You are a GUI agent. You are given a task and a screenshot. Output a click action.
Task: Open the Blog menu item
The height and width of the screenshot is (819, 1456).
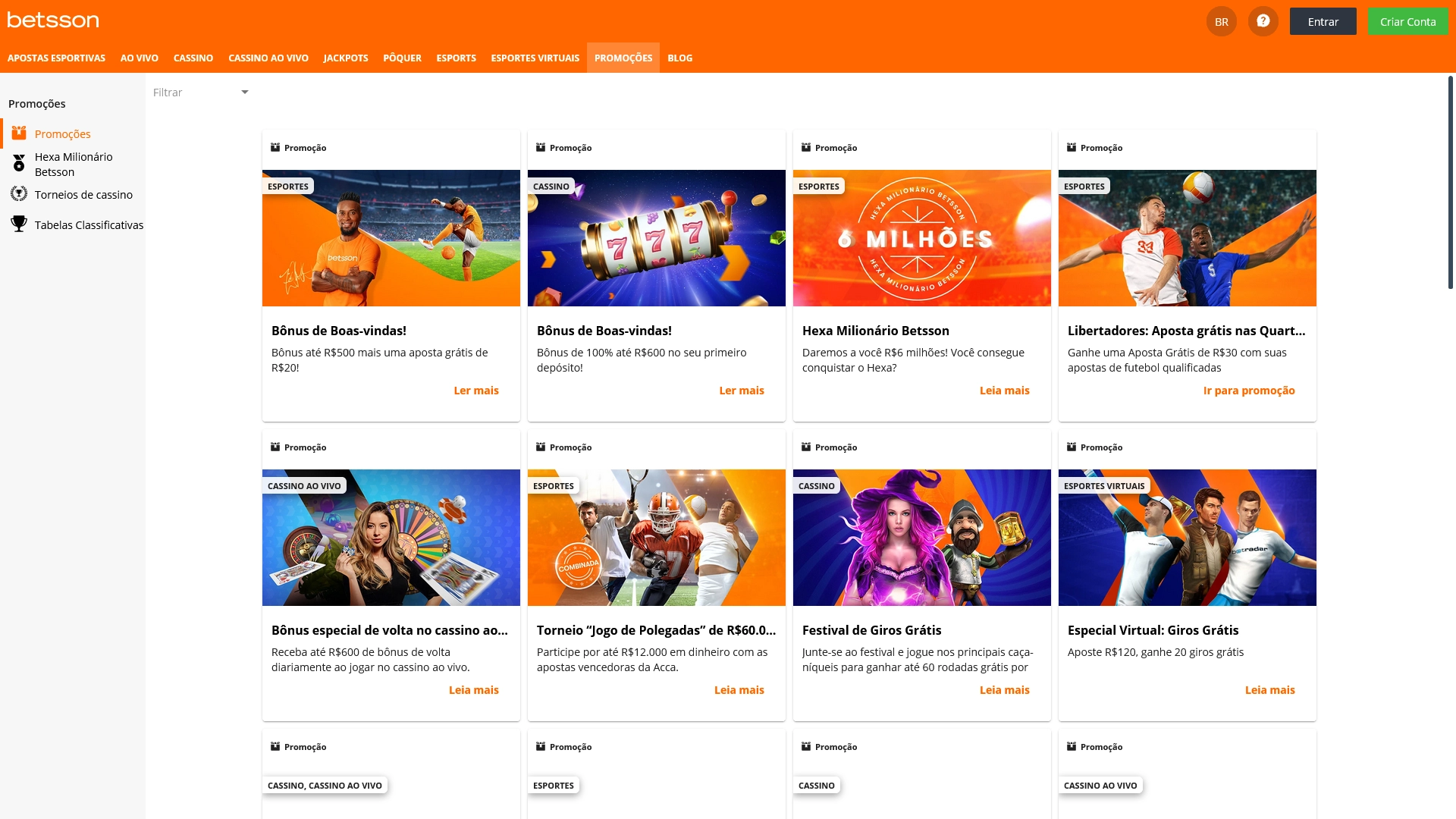pos(680,58)
